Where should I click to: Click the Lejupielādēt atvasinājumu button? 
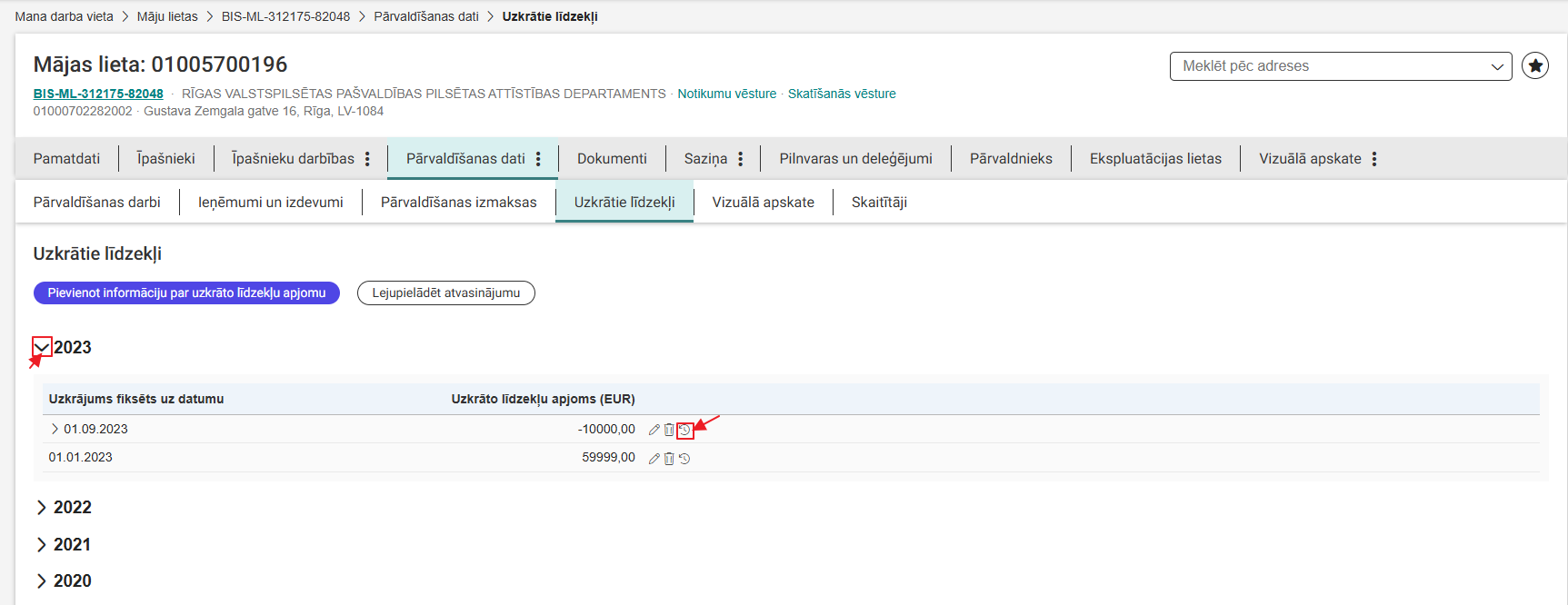pyautogui.click(x=445, y=293)
